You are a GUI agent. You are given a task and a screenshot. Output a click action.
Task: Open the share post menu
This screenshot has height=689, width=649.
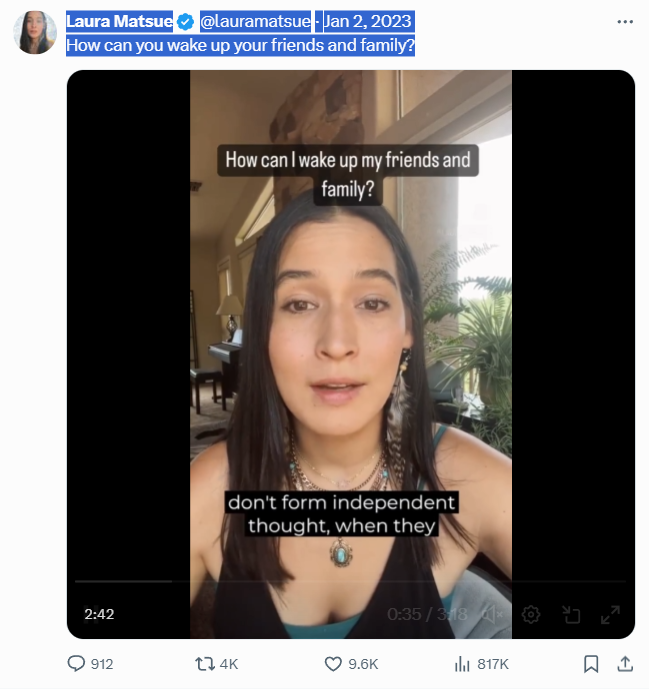tap(625, 664)
